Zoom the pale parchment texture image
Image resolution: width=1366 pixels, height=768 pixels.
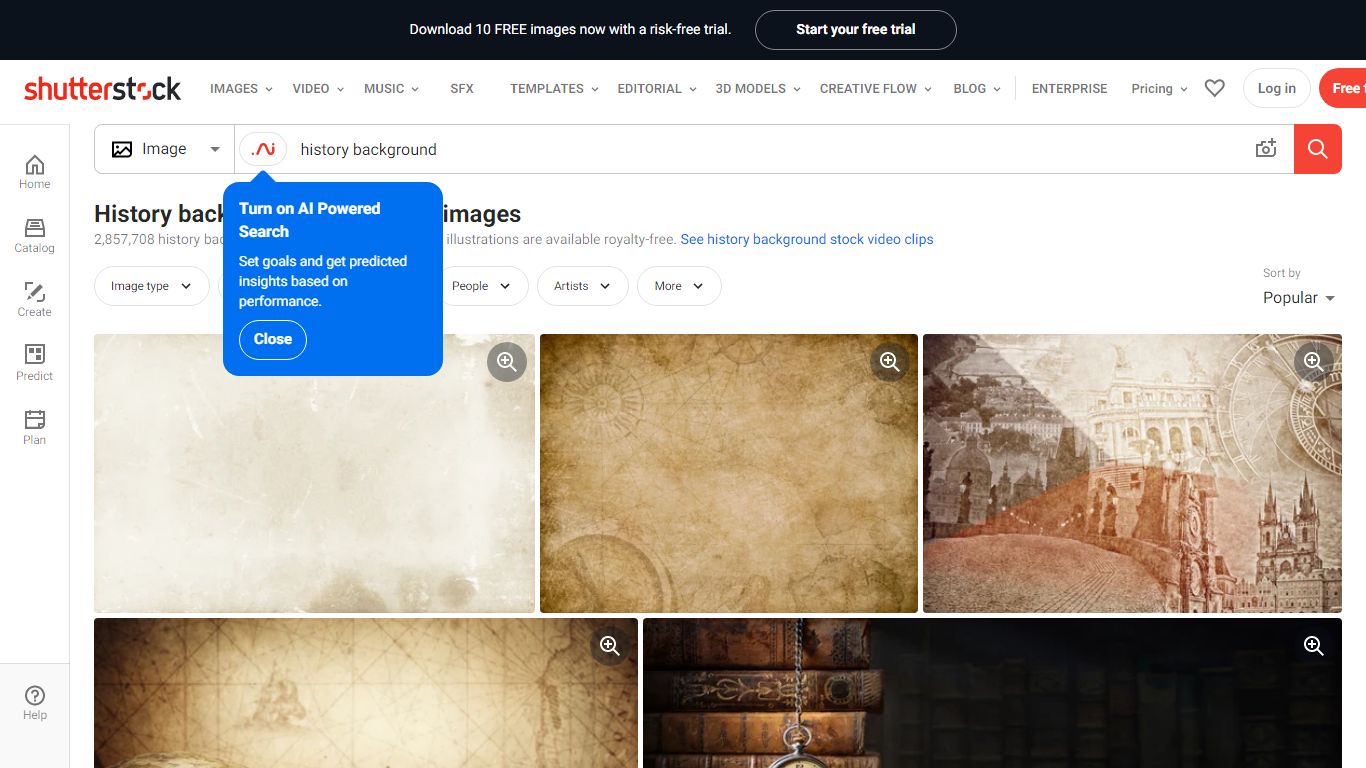pos(507,362)
